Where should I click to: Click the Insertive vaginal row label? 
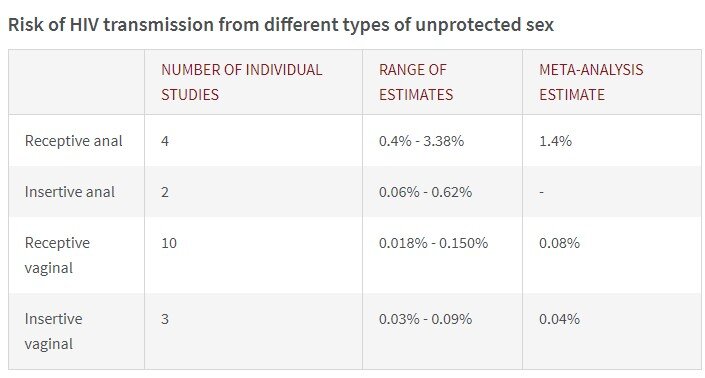(54, 331)
